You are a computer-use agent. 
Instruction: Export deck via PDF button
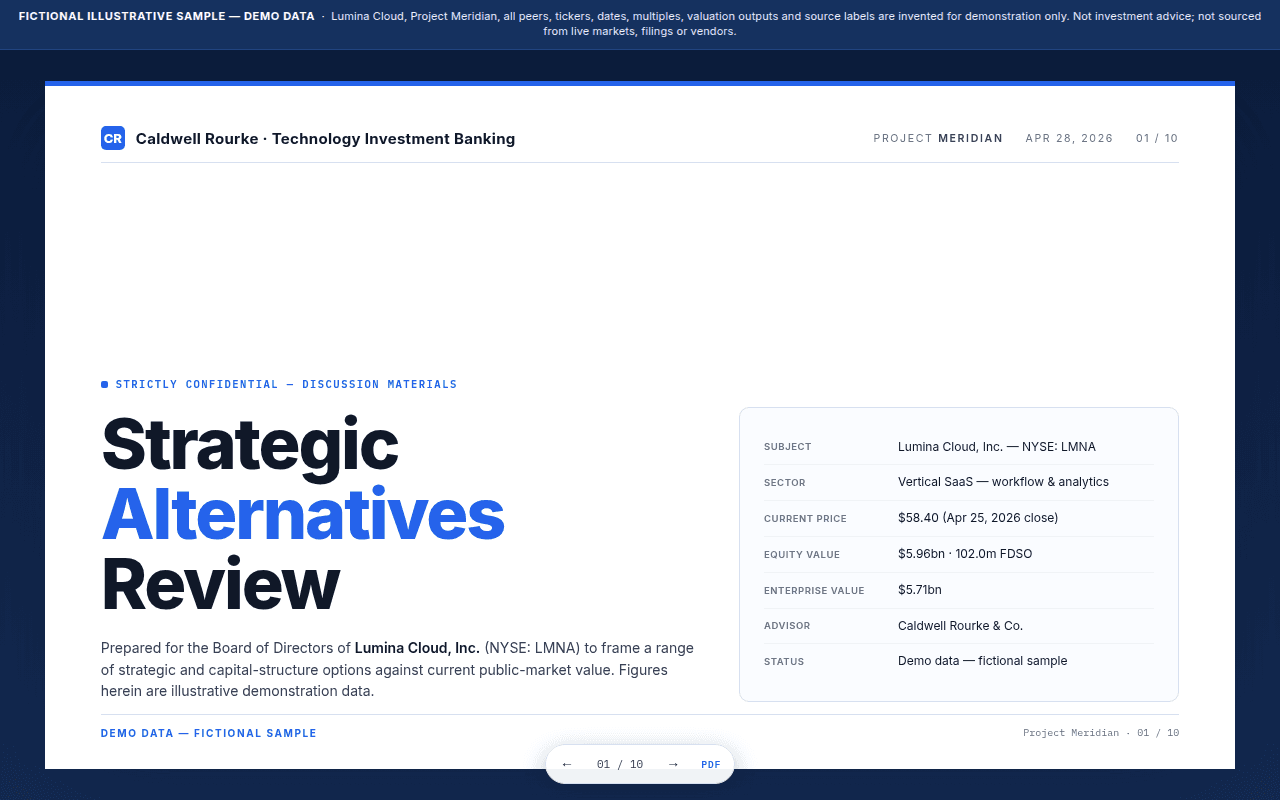pyautogui.click(x=711, y=764)
